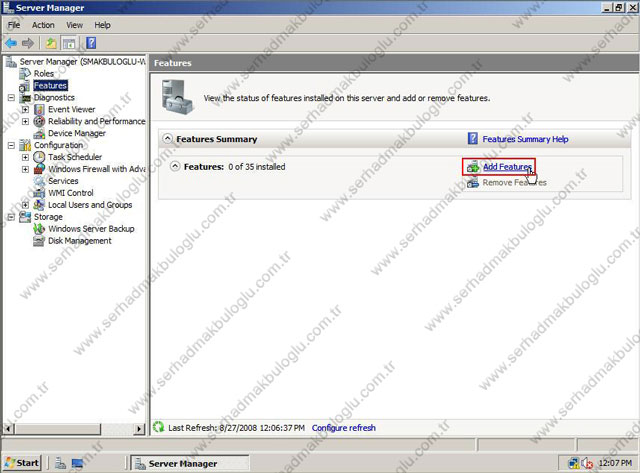Click tree pane scroll right arrow
Viewport: 640px width, 473px height.
[x=140, y=429]
